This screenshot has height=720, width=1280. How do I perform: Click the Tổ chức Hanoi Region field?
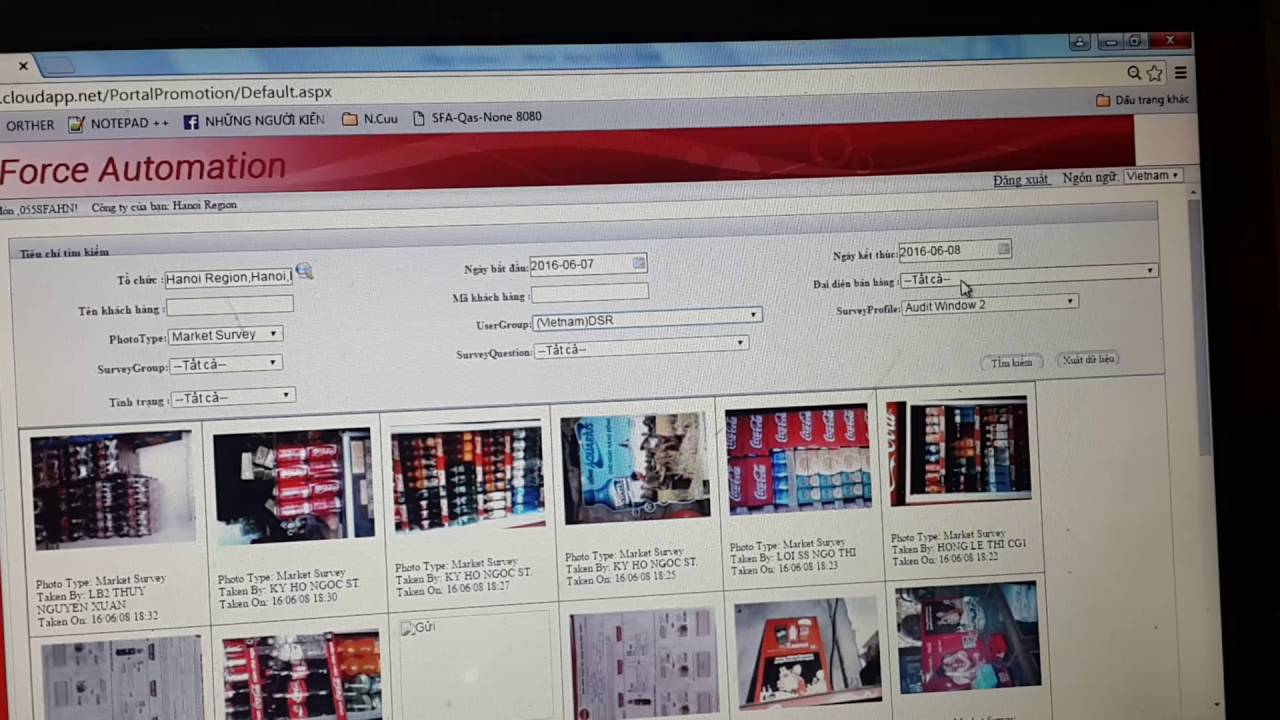click(x=229, y=277)
